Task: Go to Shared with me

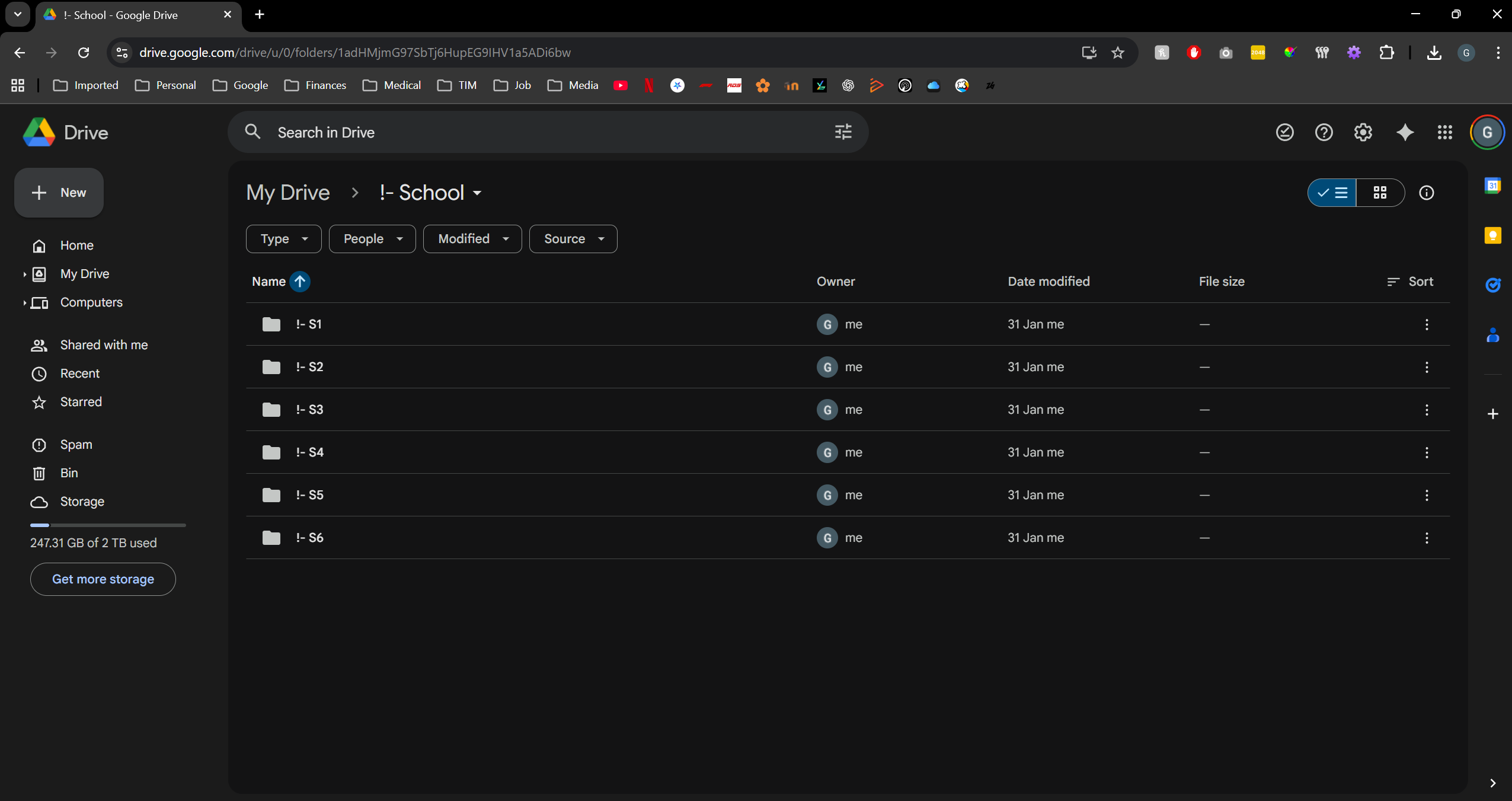Action: click(104, 345)
